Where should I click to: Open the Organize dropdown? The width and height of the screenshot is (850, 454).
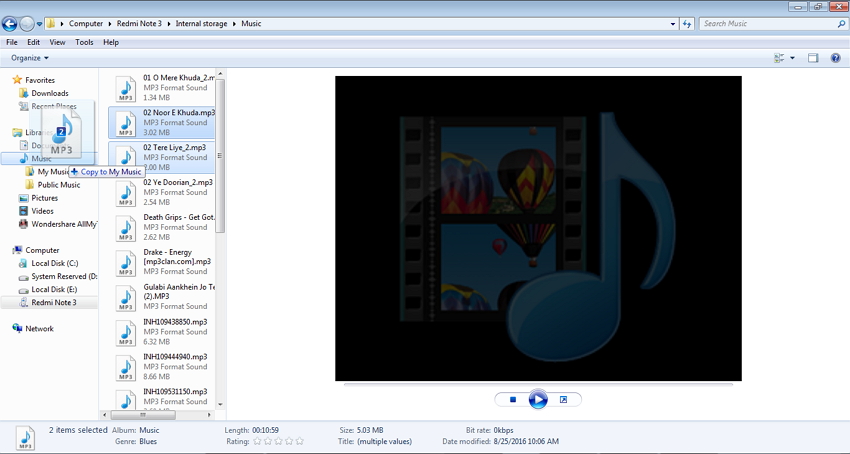click(x=30, y=58)
